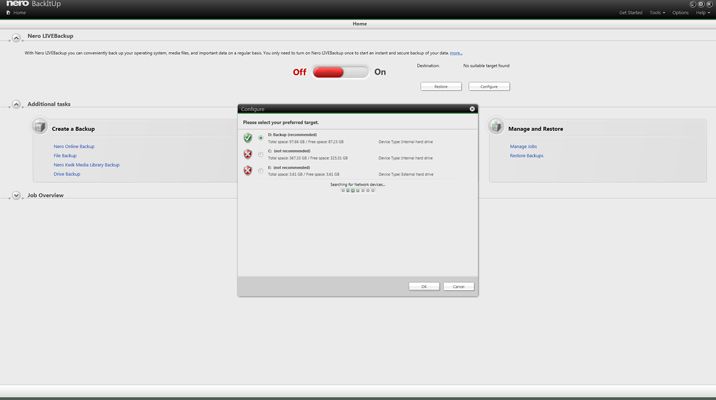Click the Home icon in the header
The image size is (716, 400).
(8, 13)
